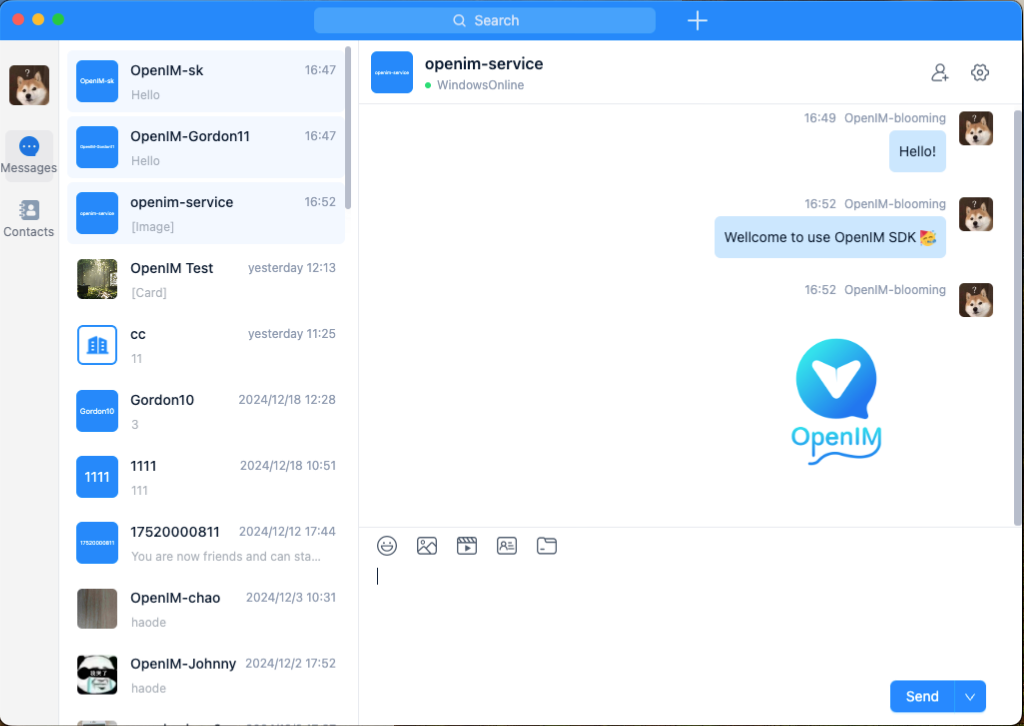
Task: Click the openim-service header avatar
Action: point(392,72)
